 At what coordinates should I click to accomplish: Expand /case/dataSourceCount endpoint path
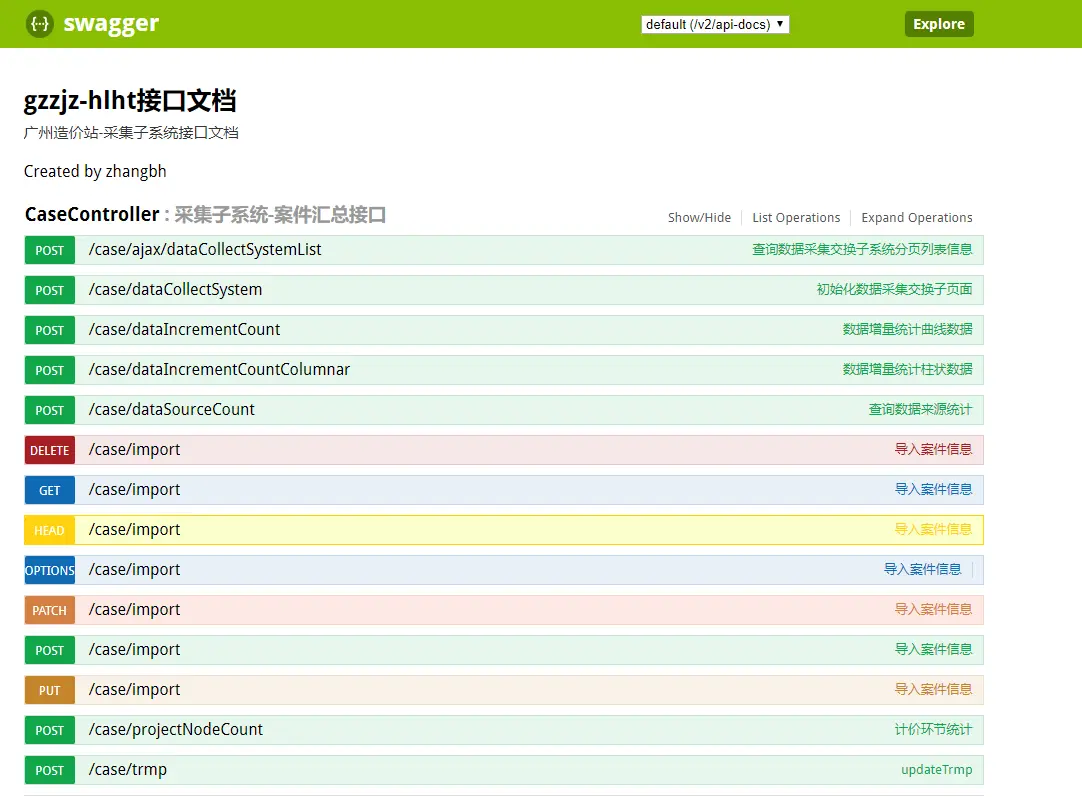click(172, 410)
